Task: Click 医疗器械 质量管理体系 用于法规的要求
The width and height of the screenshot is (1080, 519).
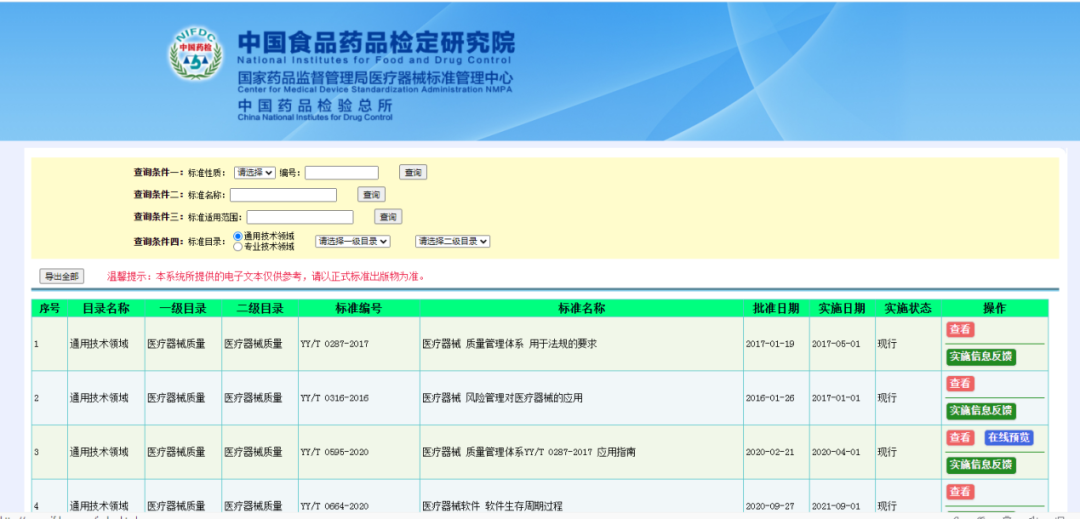Action: (x=509, y=343)
